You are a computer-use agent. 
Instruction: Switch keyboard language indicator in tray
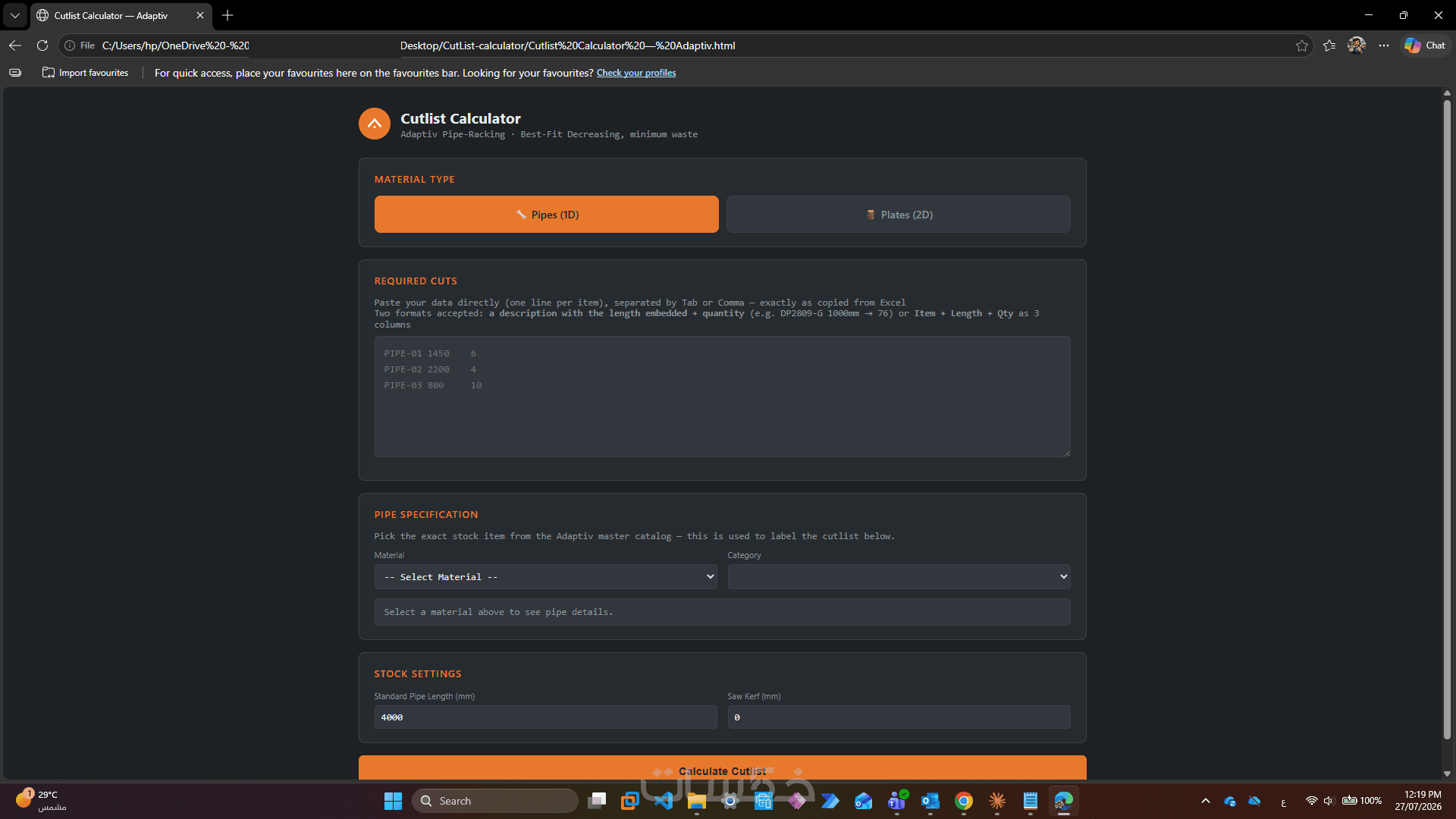click(1283, 802)
